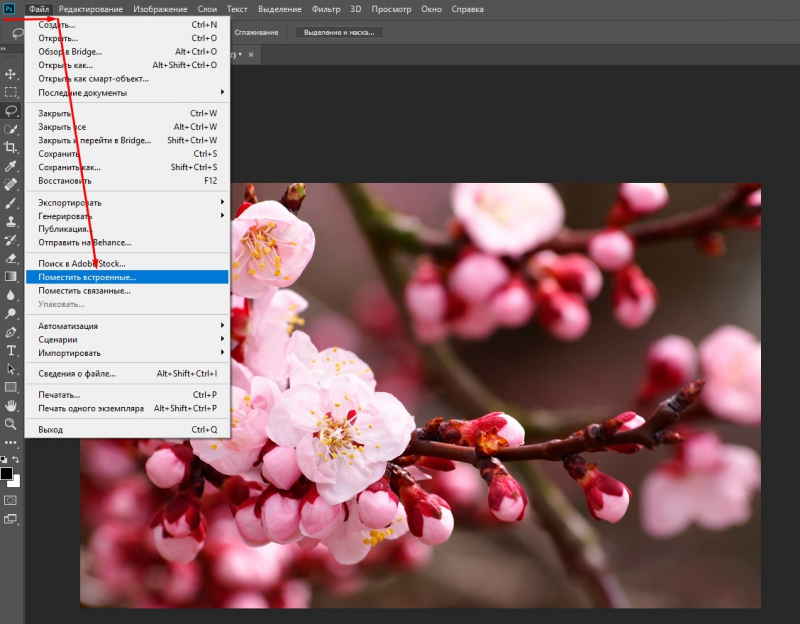
Task: Select the Zoom tool
Action: pyautogui.click(x=10, y=424)
